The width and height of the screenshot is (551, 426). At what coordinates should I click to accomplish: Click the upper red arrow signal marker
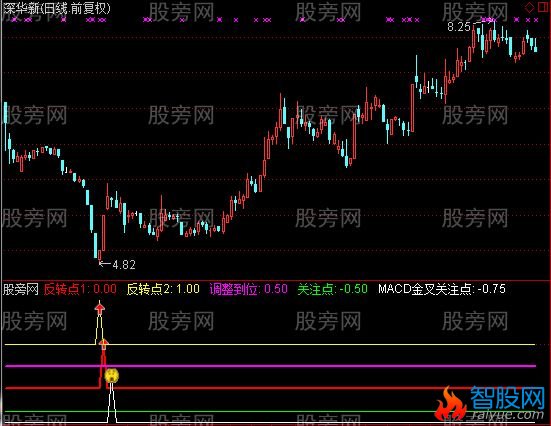tap(100, 308)
